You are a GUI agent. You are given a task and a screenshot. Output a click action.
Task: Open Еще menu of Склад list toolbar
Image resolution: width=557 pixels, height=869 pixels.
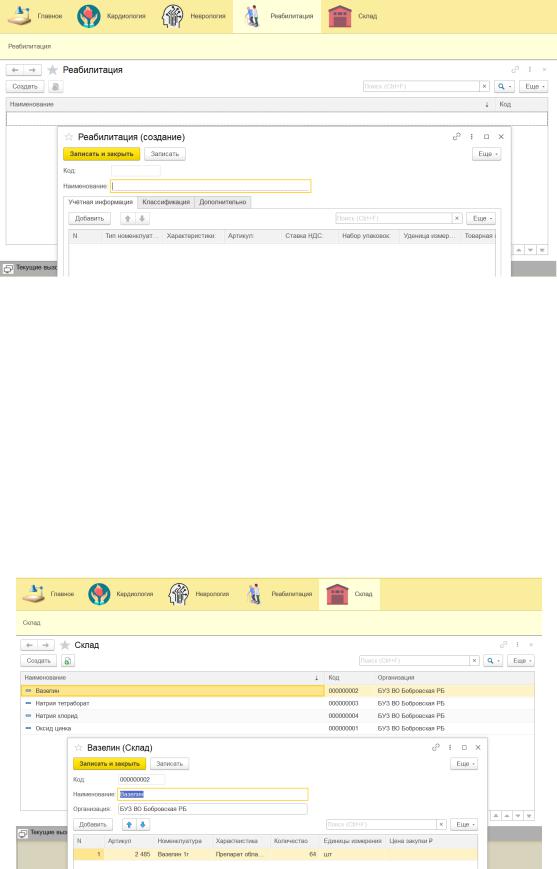(521, 661)
